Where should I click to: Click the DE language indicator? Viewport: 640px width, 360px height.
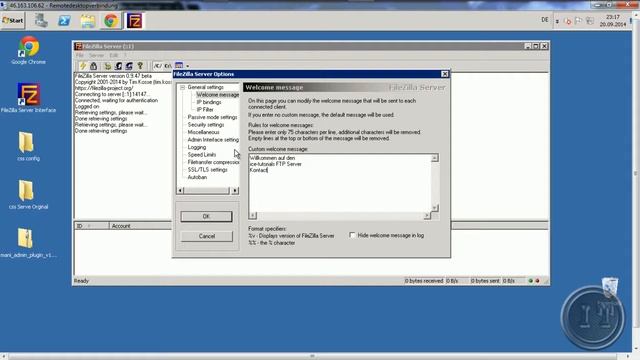tap(544, 20)
